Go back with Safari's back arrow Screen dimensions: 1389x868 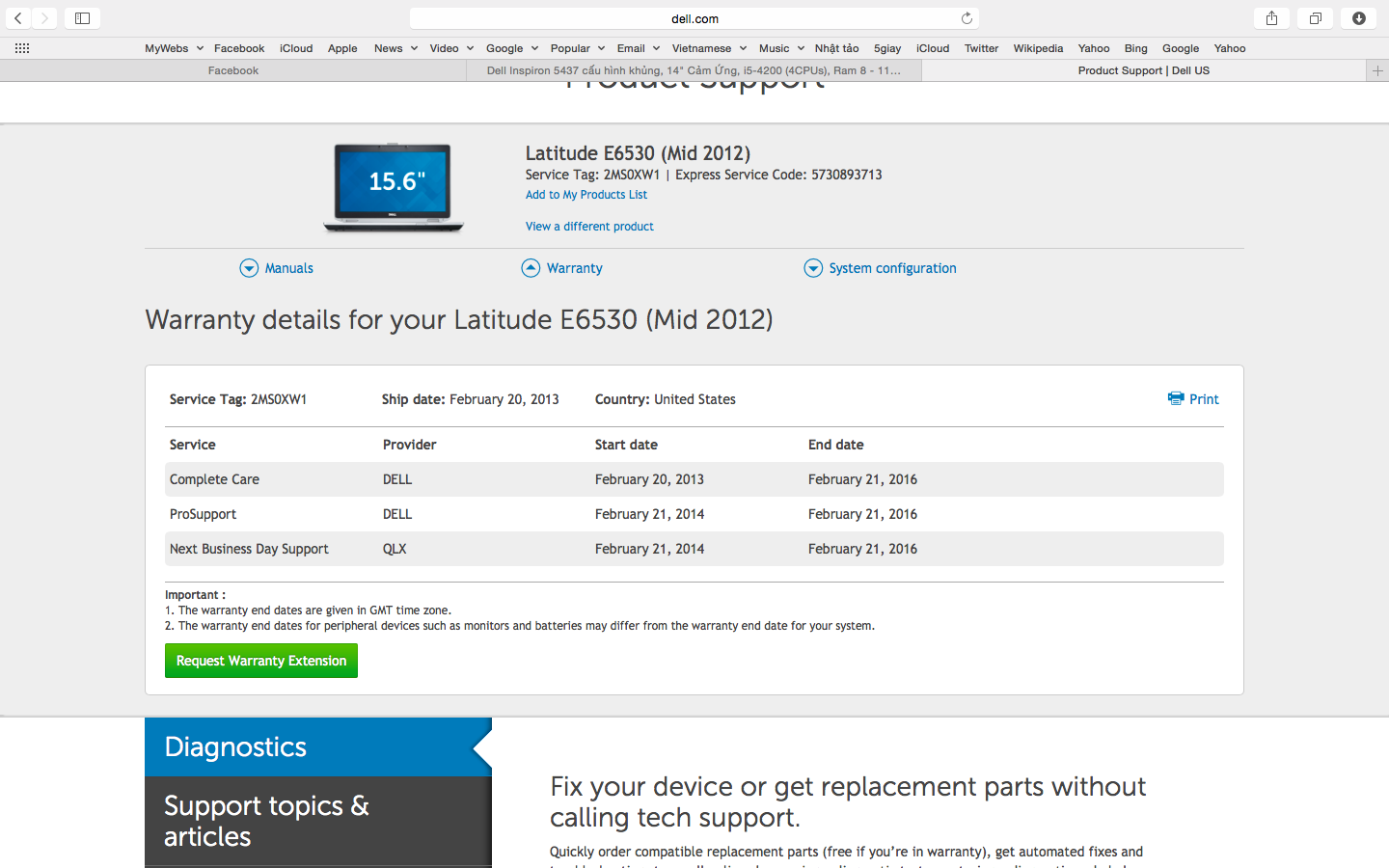click(18, 18)
